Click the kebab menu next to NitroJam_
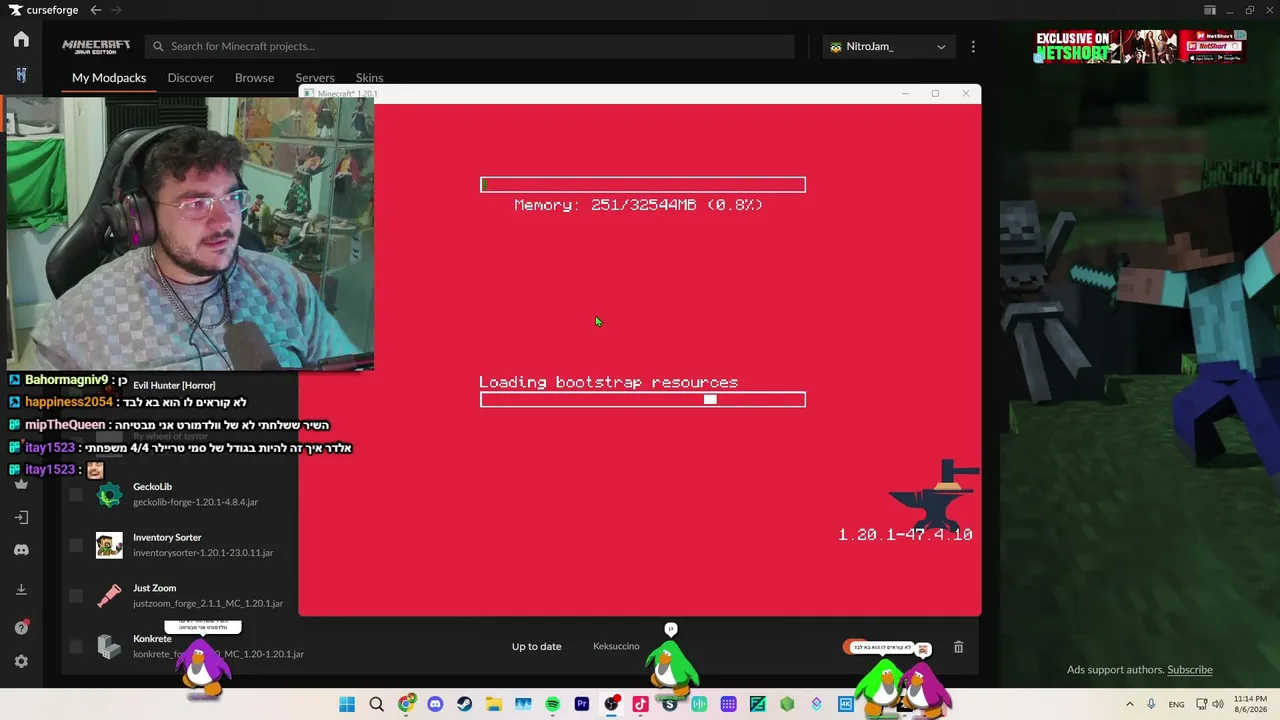 [973, 46]
